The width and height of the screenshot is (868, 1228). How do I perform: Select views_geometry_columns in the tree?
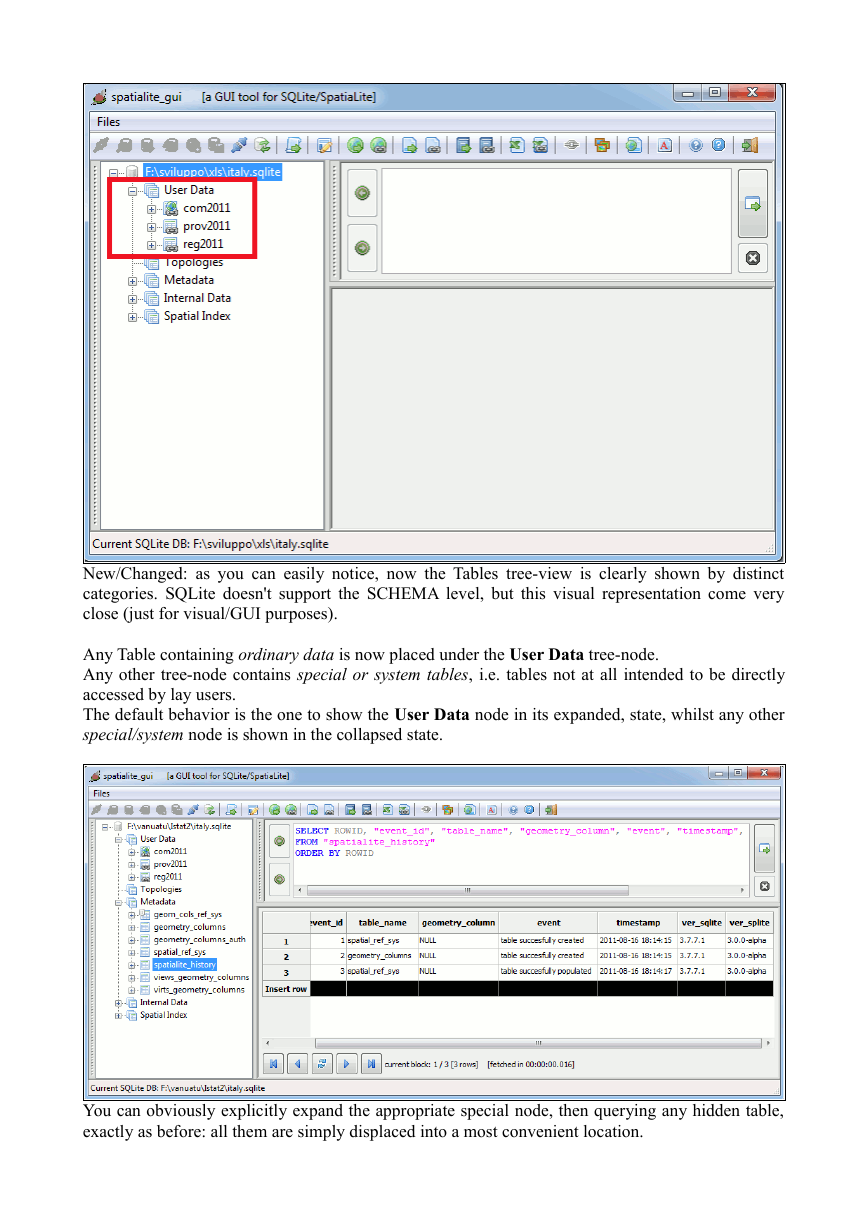[201, 977]
